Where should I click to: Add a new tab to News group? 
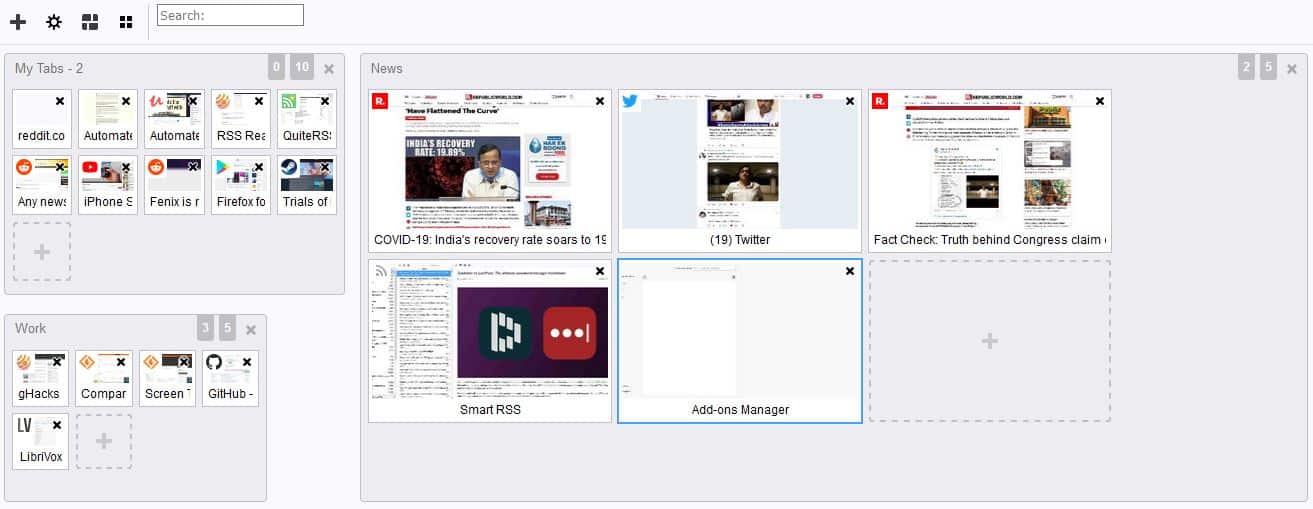click(990, 341)
